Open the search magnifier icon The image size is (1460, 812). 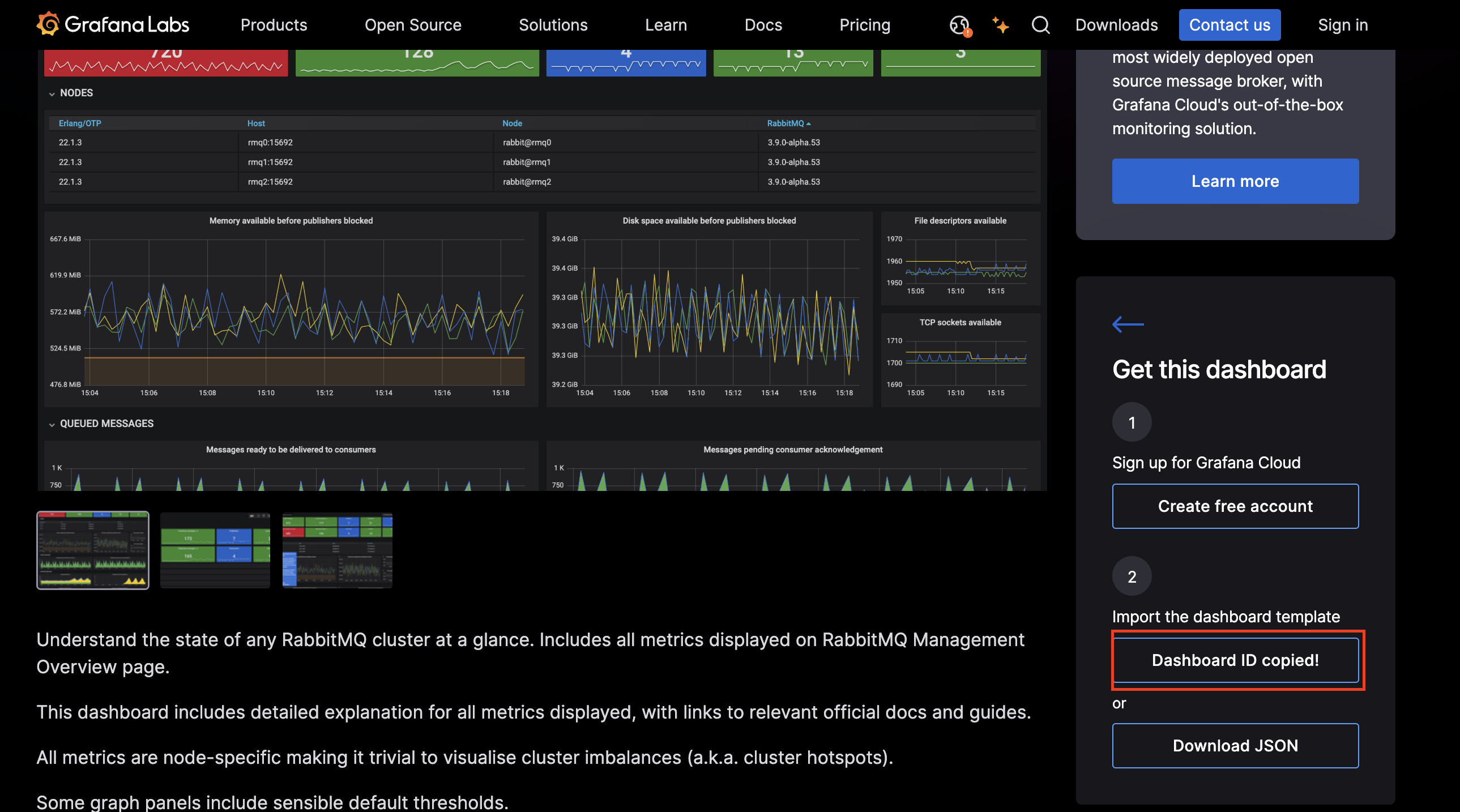[x=1040, y=25]
